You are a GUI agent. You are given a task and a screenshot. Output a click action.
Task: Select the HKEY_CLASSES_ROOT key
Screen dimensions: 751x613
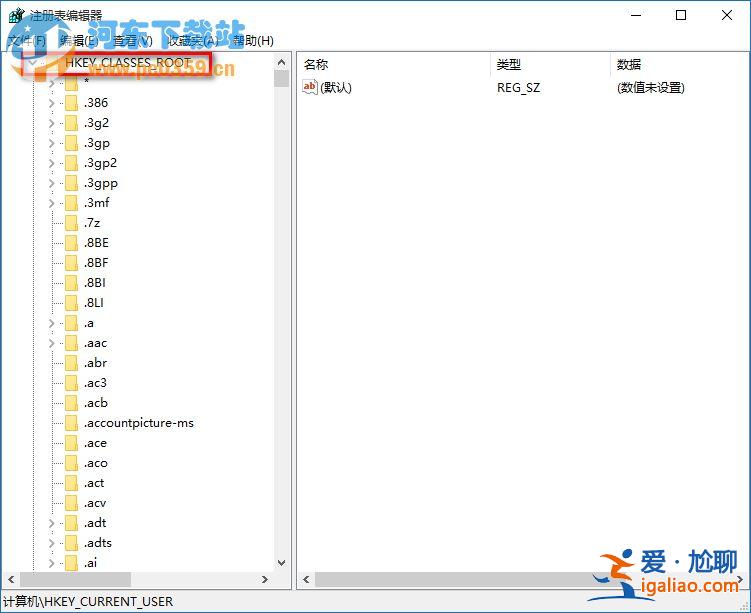(x=128, y=63)
